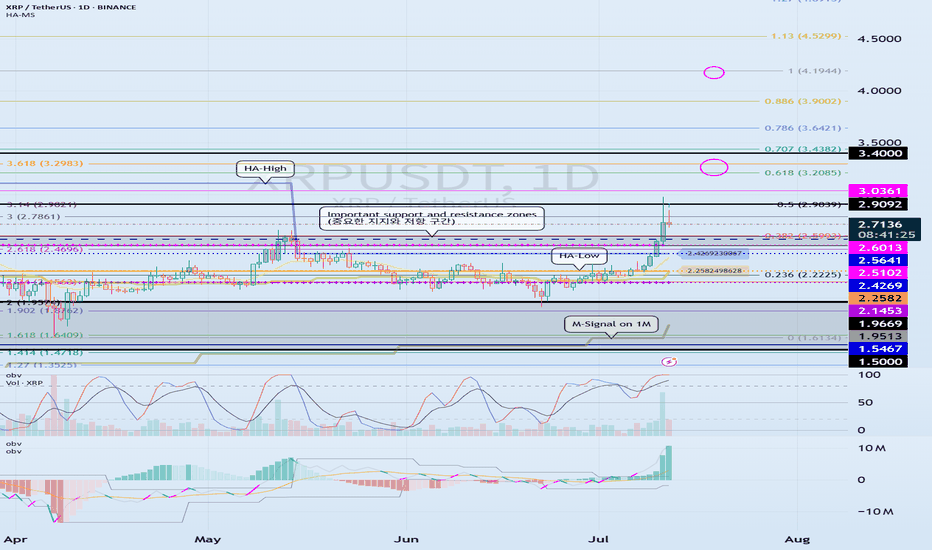Select the HA-Low callout label

click(580, 256)
